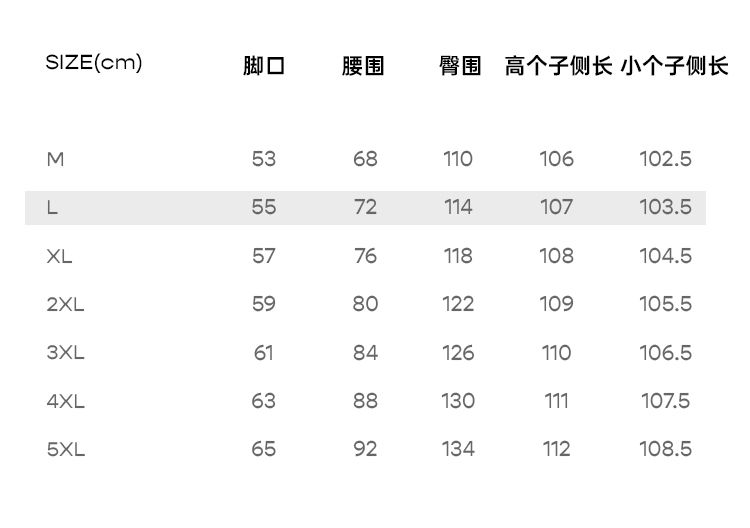Click the 5XL size row label

click(65, 450)
